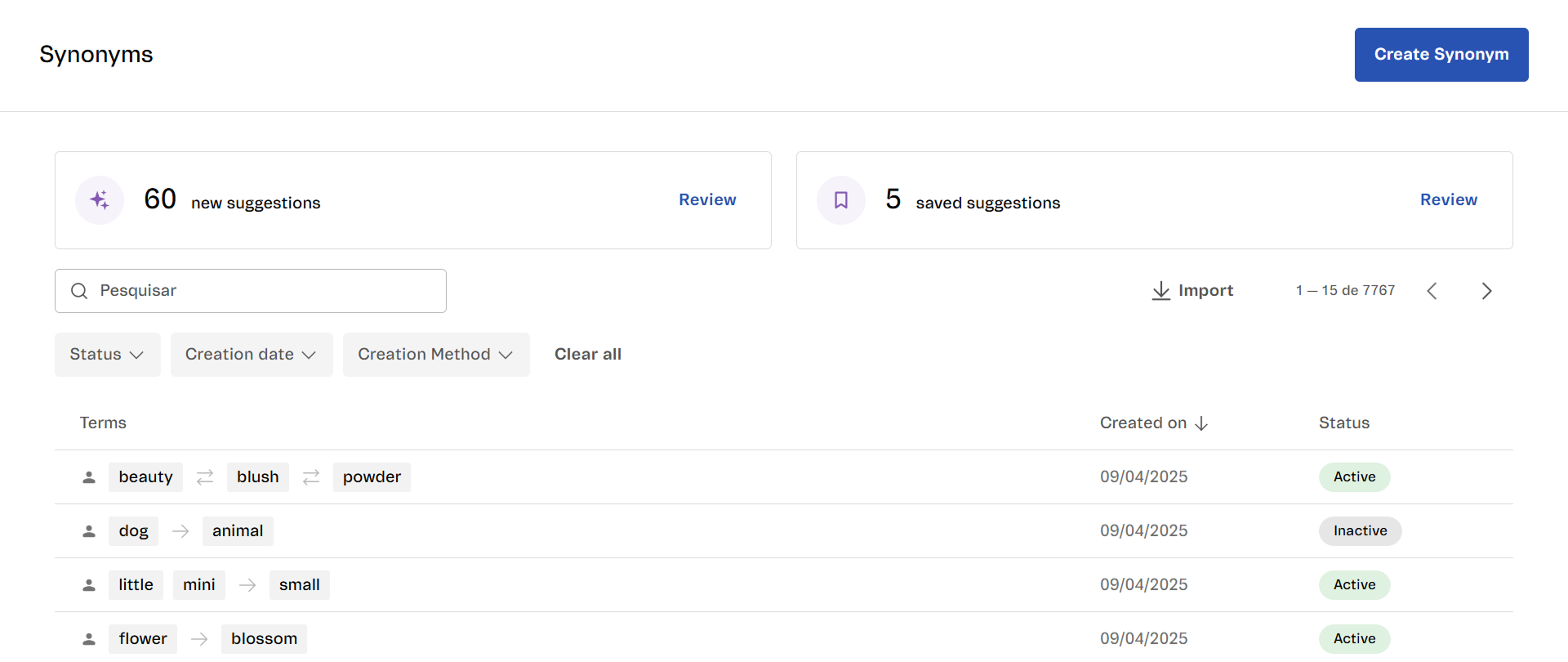The height and width of the screenshot is (662, 1568).
Task: Click the Active badge in the flower row
Action: [1355, 639]
